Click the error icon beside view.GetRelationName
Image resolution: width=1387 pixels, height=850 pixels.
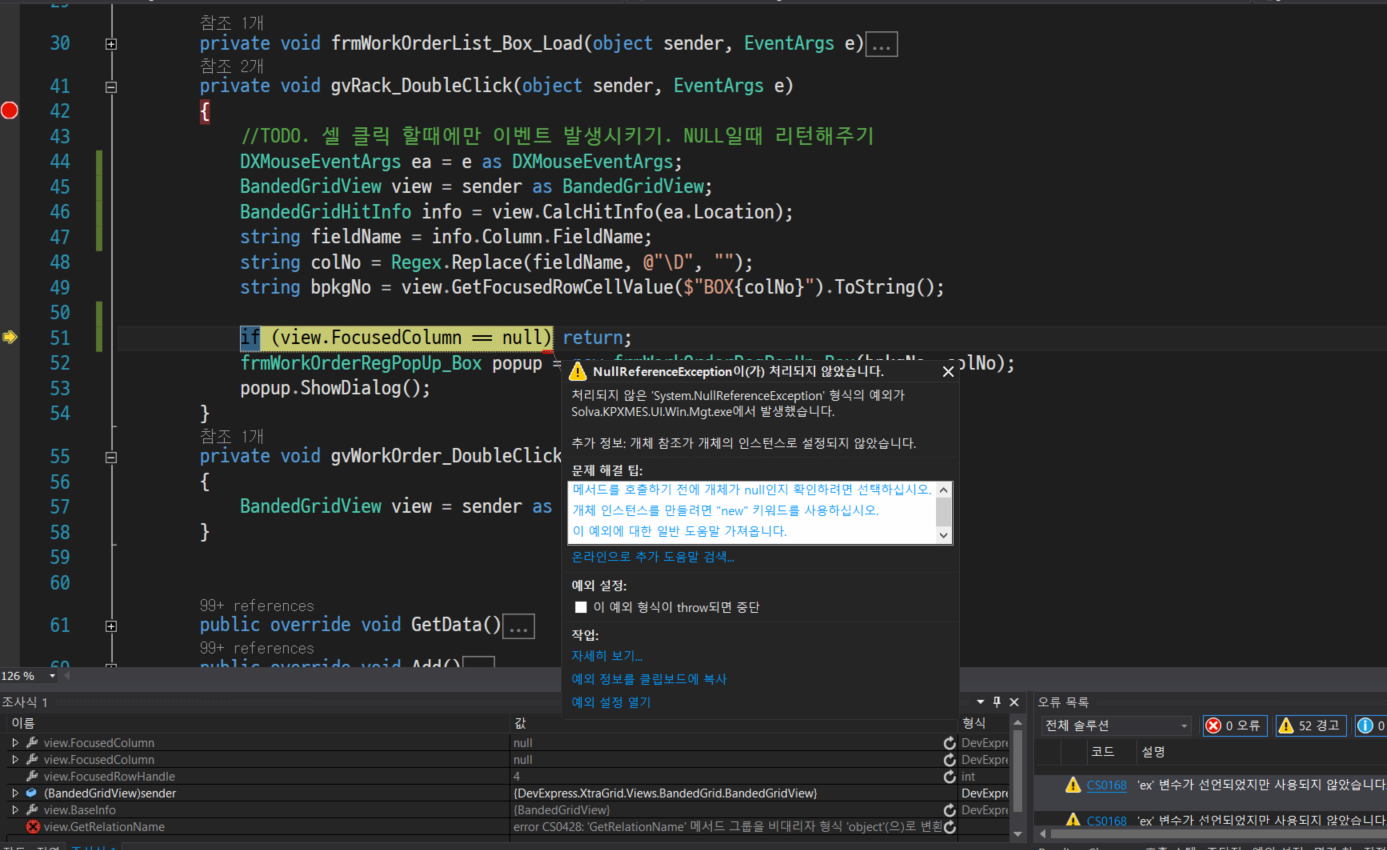click(x=33, y=827)
